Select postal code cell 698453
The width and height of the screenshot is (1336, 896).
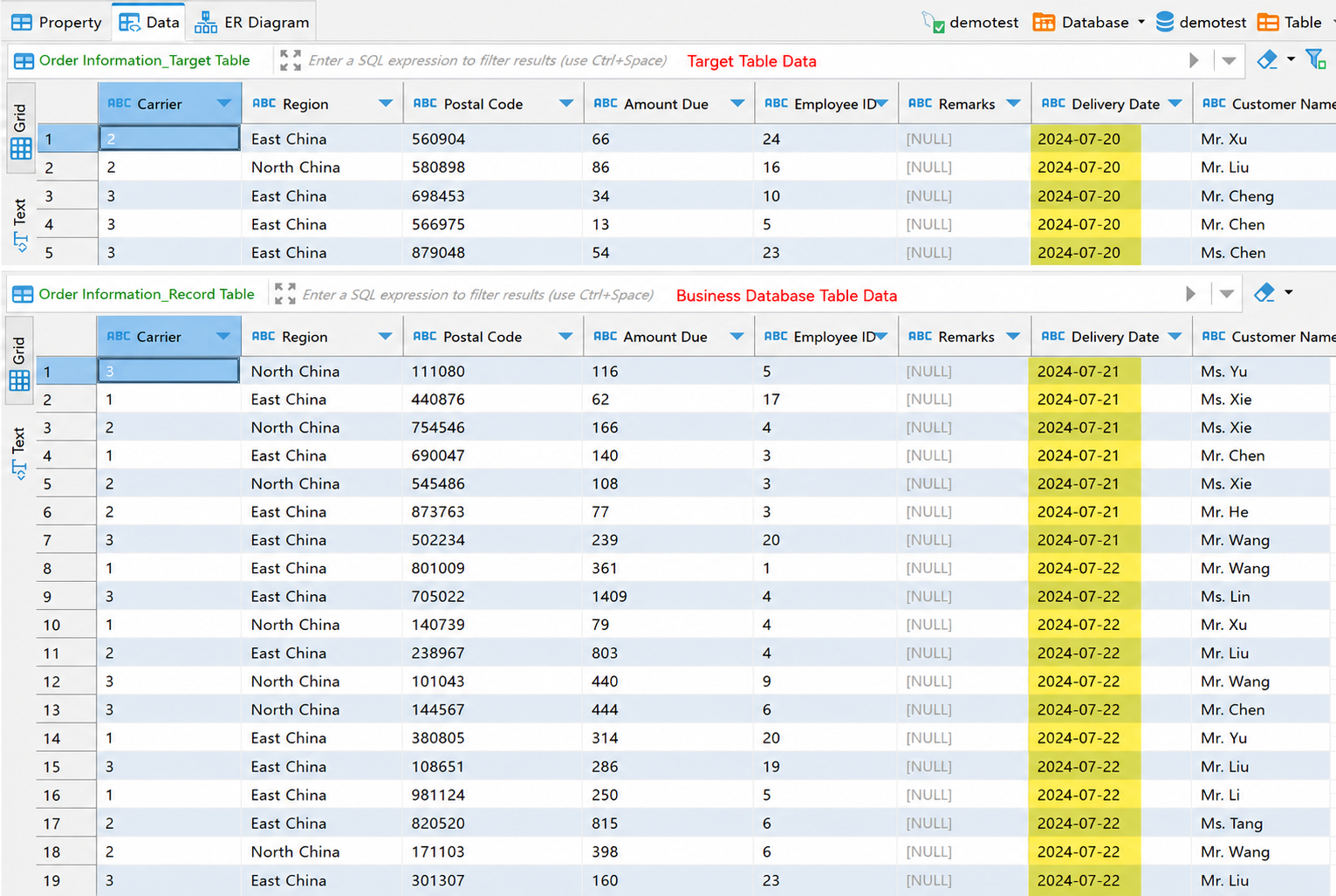point(494,196)
